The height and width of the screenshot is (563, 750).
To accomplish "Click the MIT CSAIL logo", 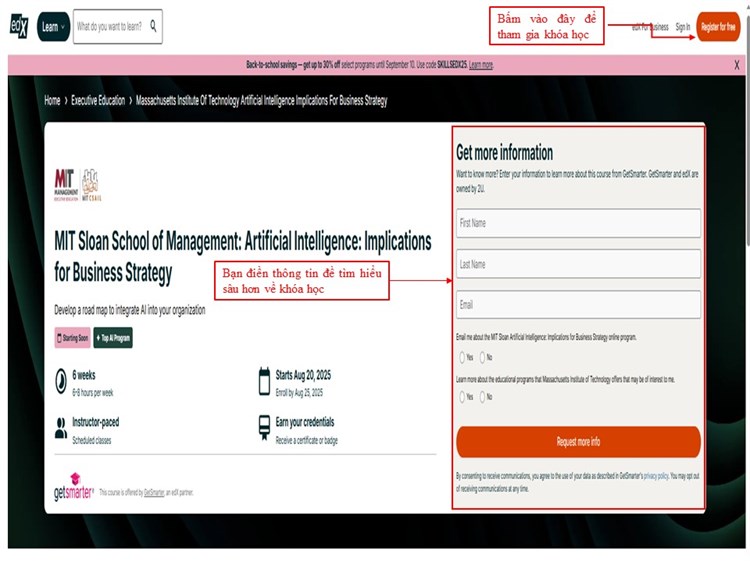I will 90,186.
